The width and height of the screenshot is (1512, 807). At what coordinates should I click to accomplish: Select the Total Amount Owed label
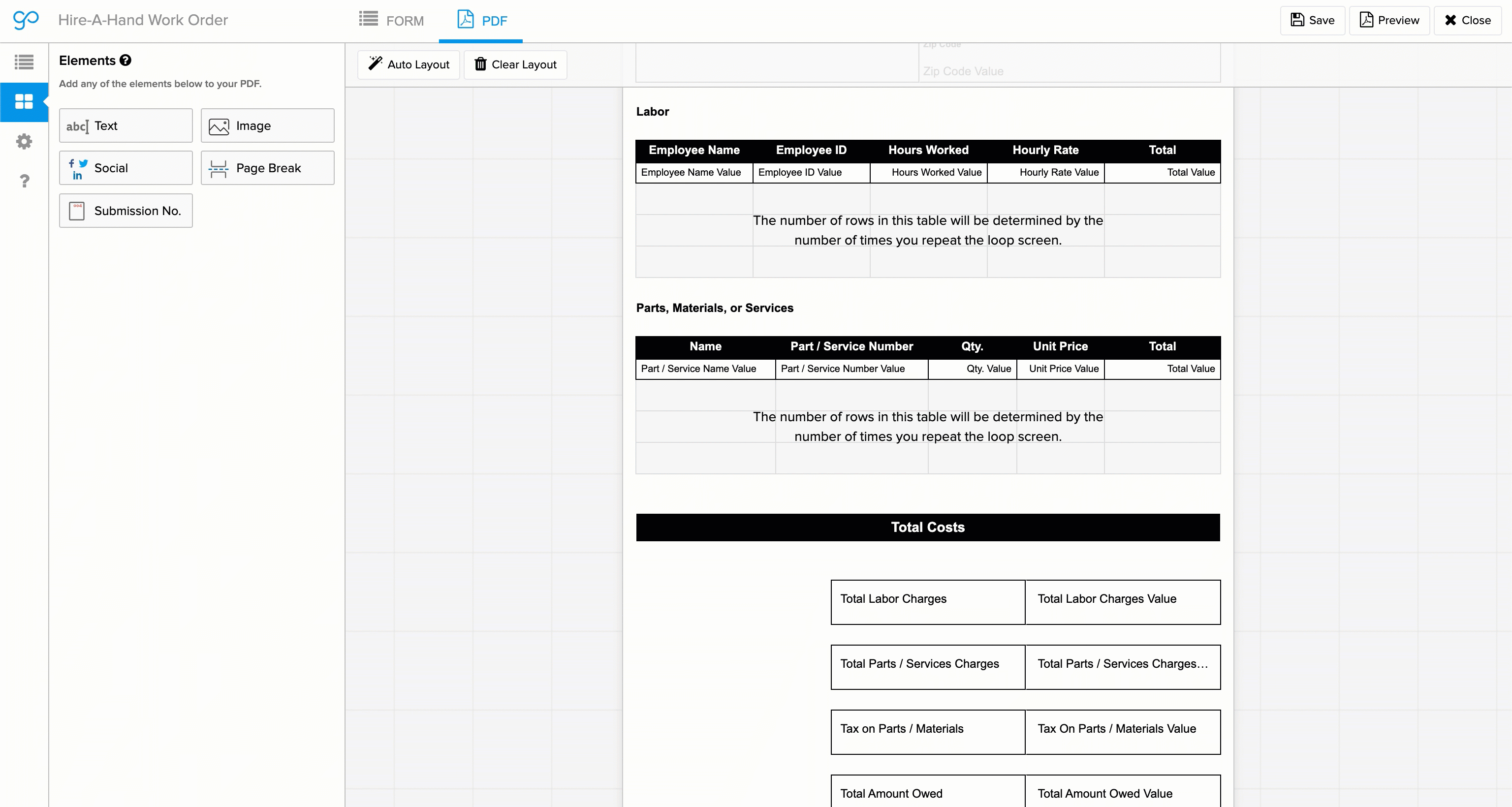(928, 792)
